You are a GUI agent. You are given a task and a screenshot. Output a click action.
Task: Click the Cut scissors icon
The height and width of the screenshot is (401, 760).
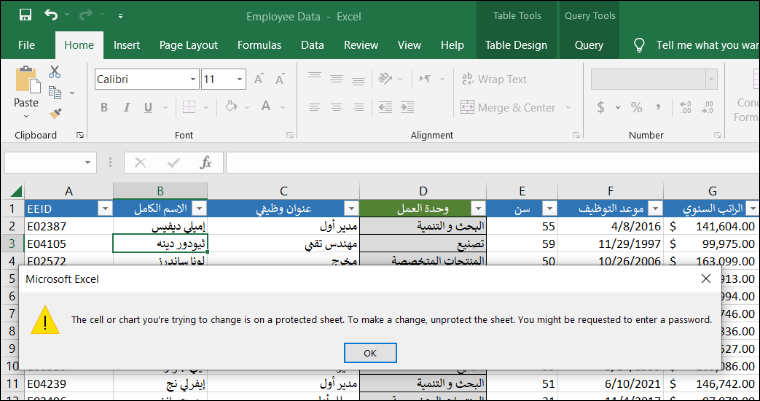coord(54,72)
